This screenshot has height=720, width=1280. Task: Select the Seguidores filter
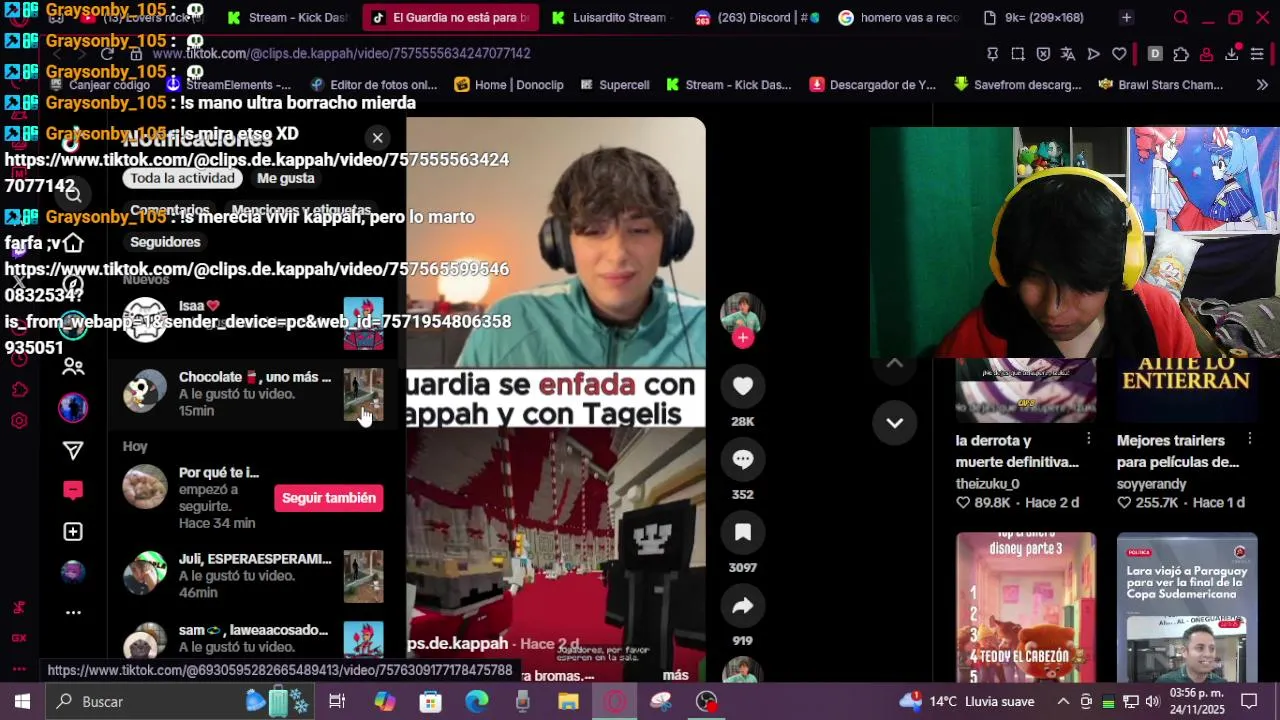click(x=165, y=242)
